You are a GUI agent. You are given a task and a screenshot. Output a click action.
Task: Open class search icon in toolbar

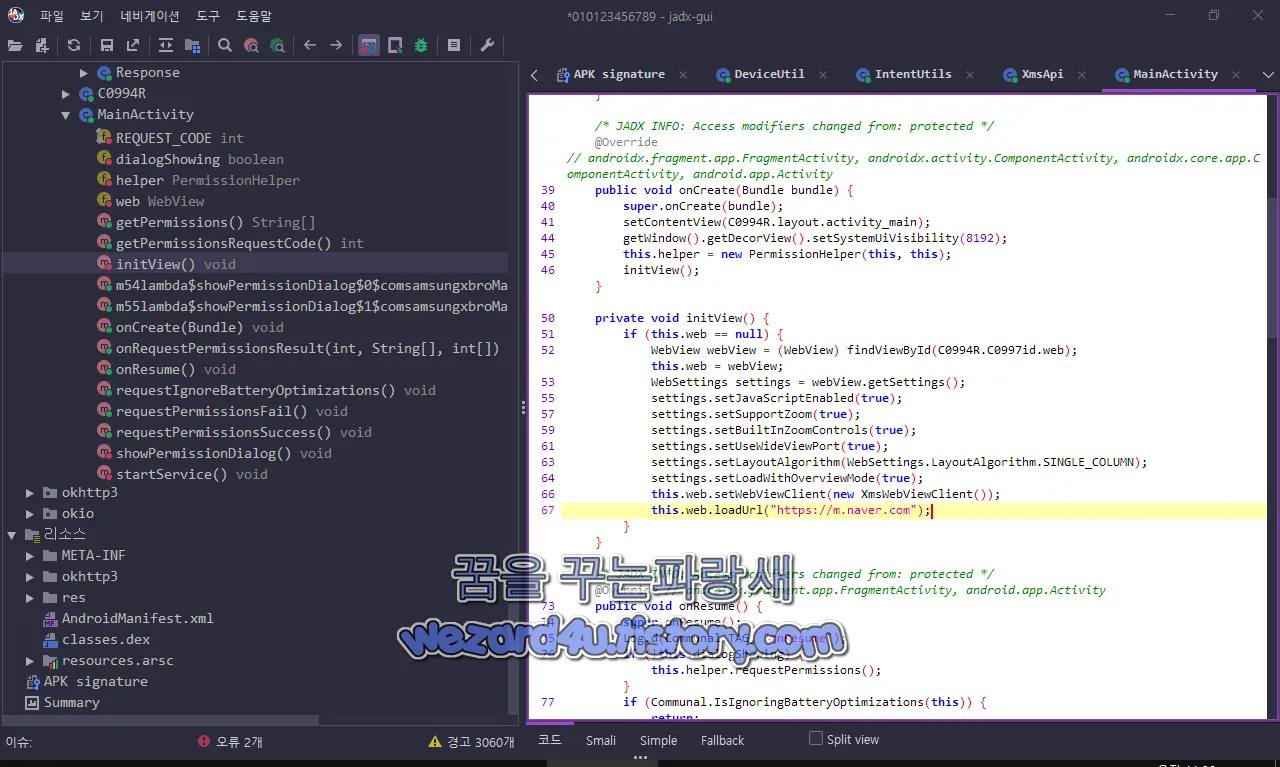coord(251,45)
